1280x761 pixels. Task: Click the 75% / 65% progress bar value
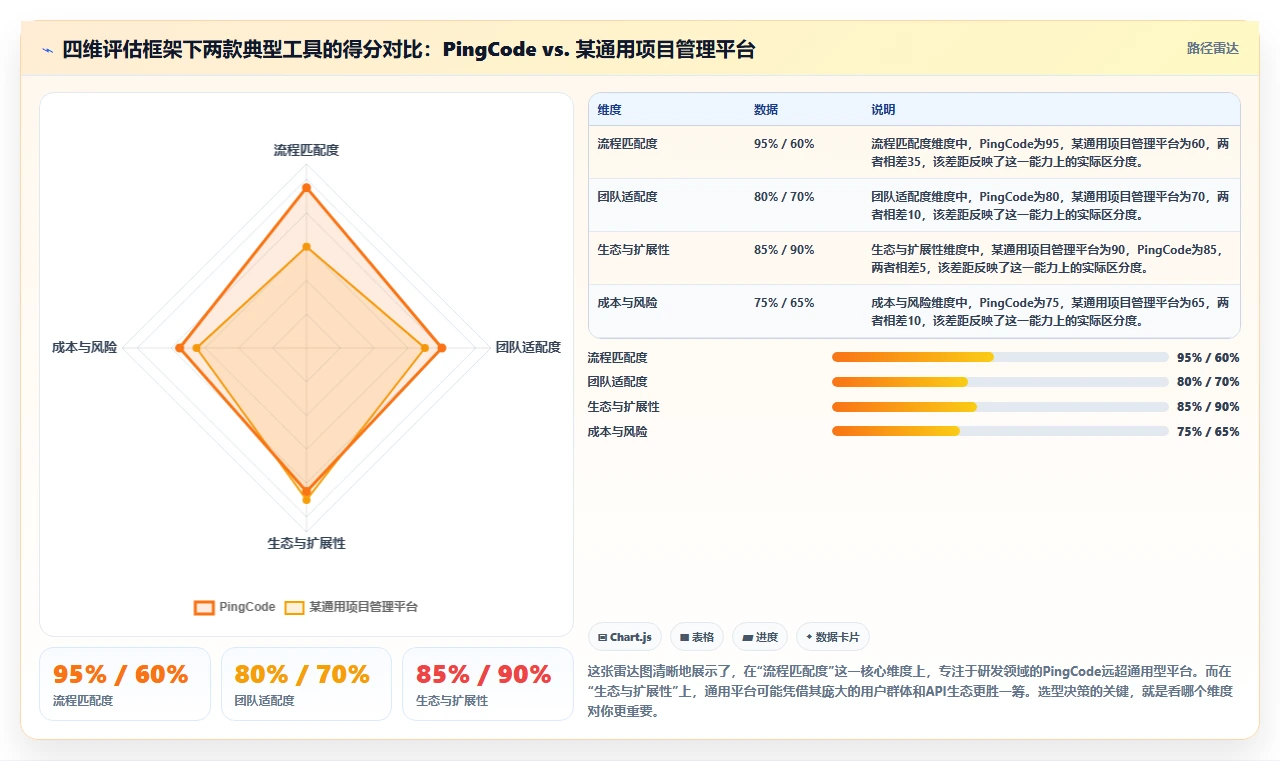pos(1208,431)
